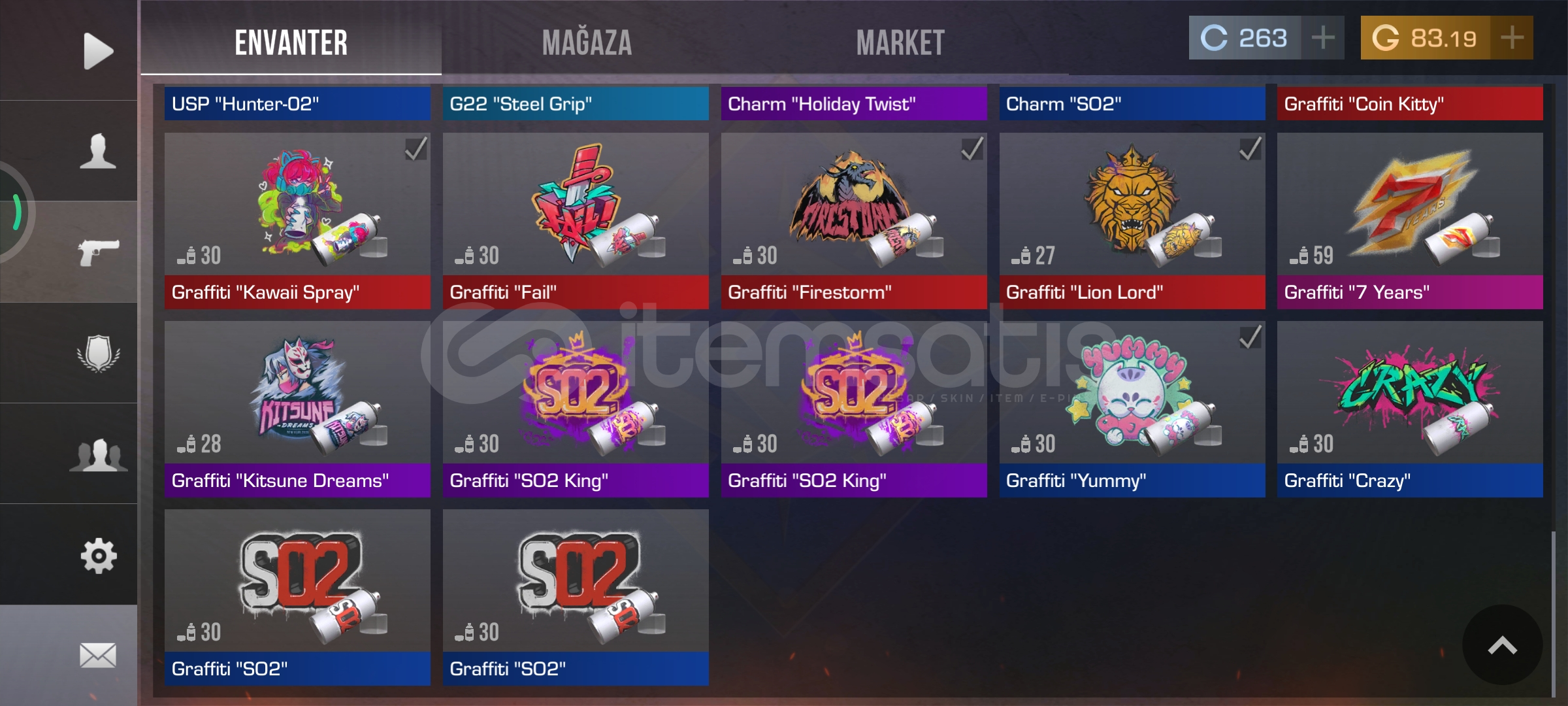The image size is (1568, 706).
Task: Toggle checkmark on Graffiti "Kawaii Spray"
Action: [416, 148]
